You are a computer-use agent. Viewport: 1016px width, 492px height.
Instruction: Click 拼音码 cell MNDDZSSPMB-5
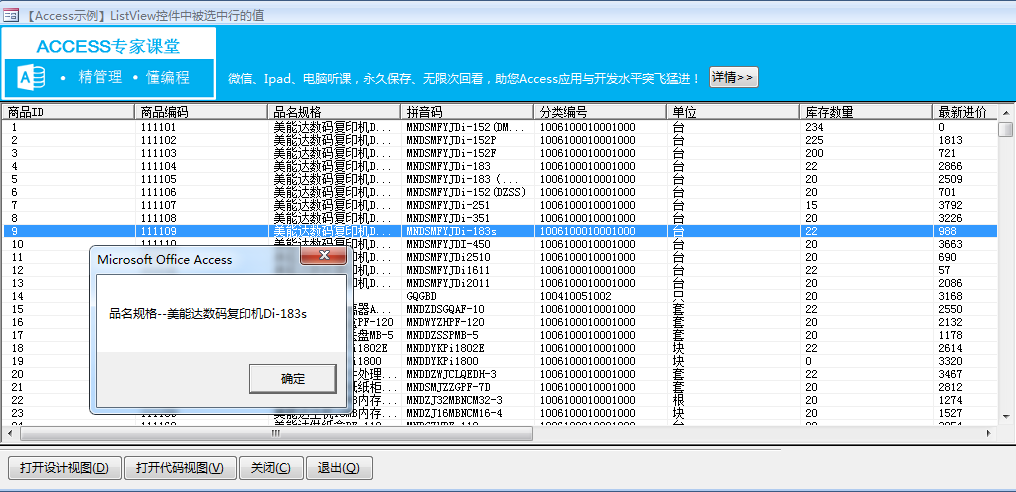pos(442,334)
